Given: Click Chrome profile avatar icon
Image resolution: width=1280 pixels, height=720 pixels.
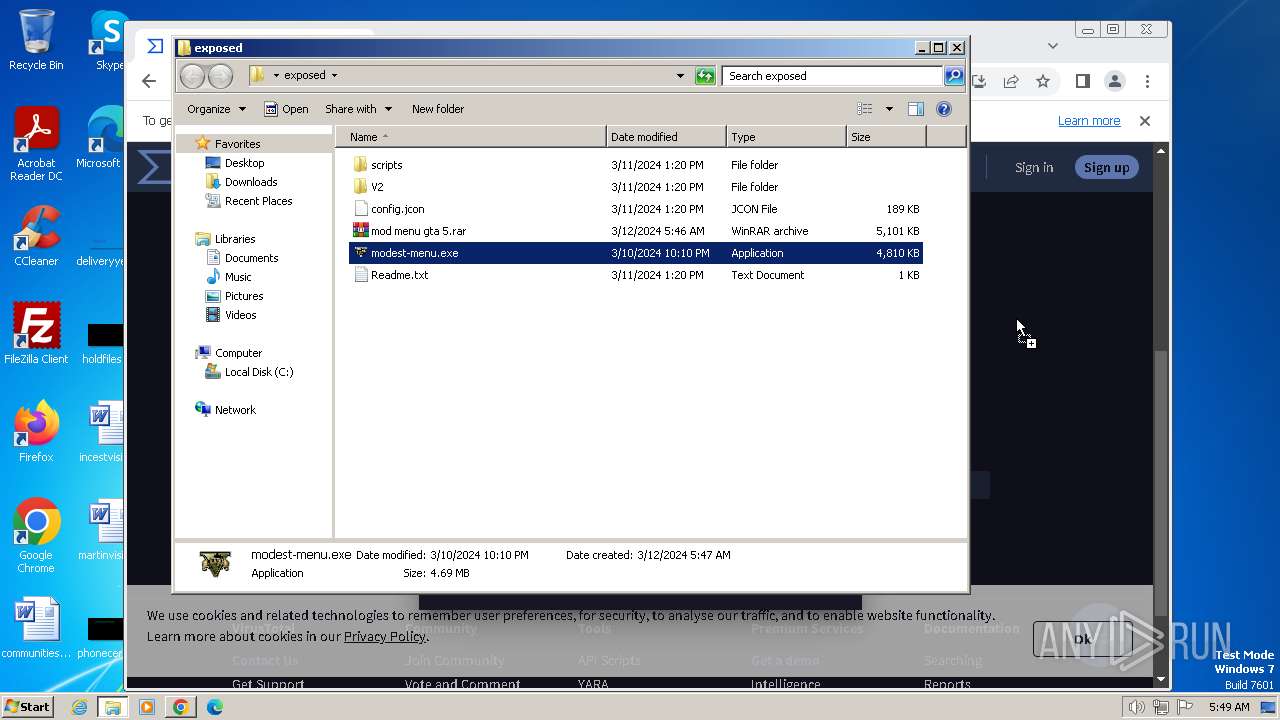Looking at the screenshot, I should 1115,81.
